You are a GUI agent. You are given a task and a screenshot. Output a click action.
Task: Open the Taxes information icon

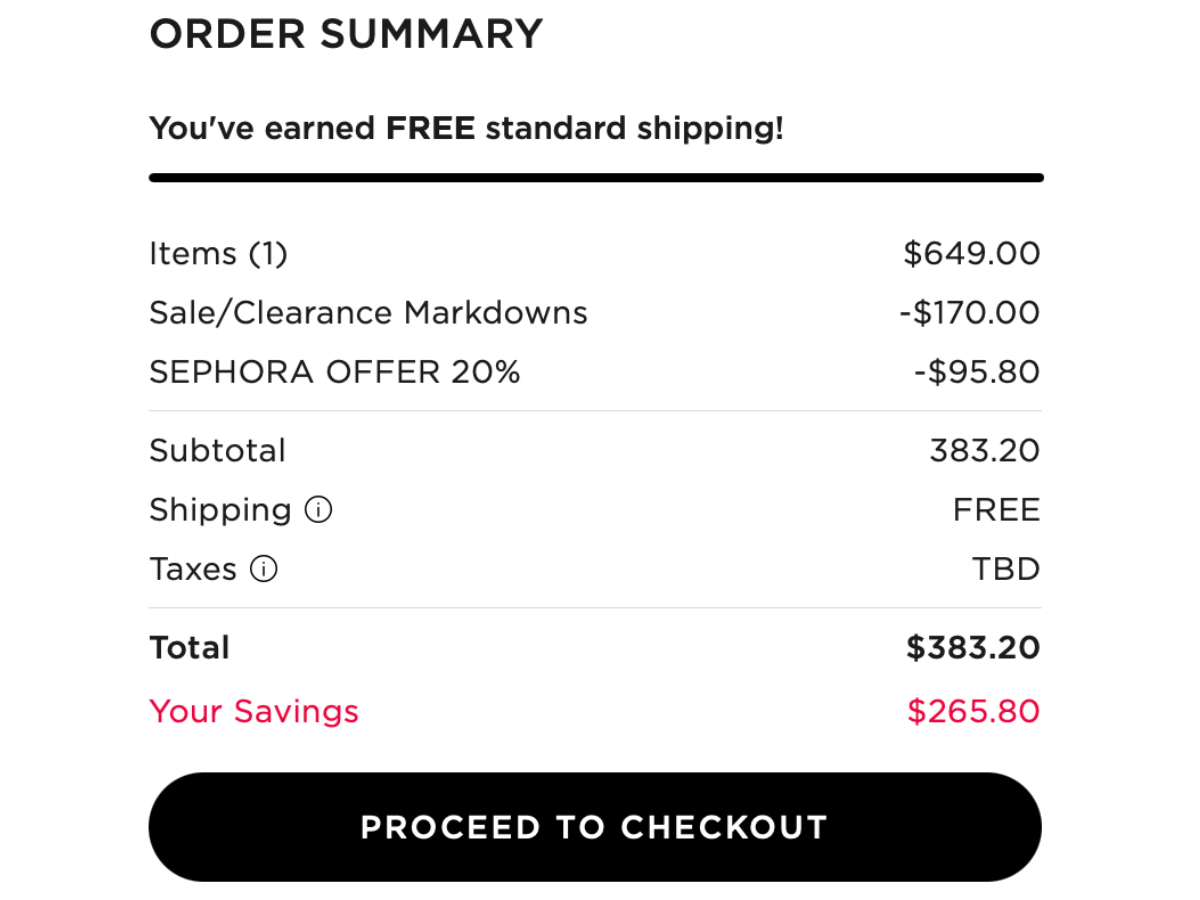[x=263, y=569]
